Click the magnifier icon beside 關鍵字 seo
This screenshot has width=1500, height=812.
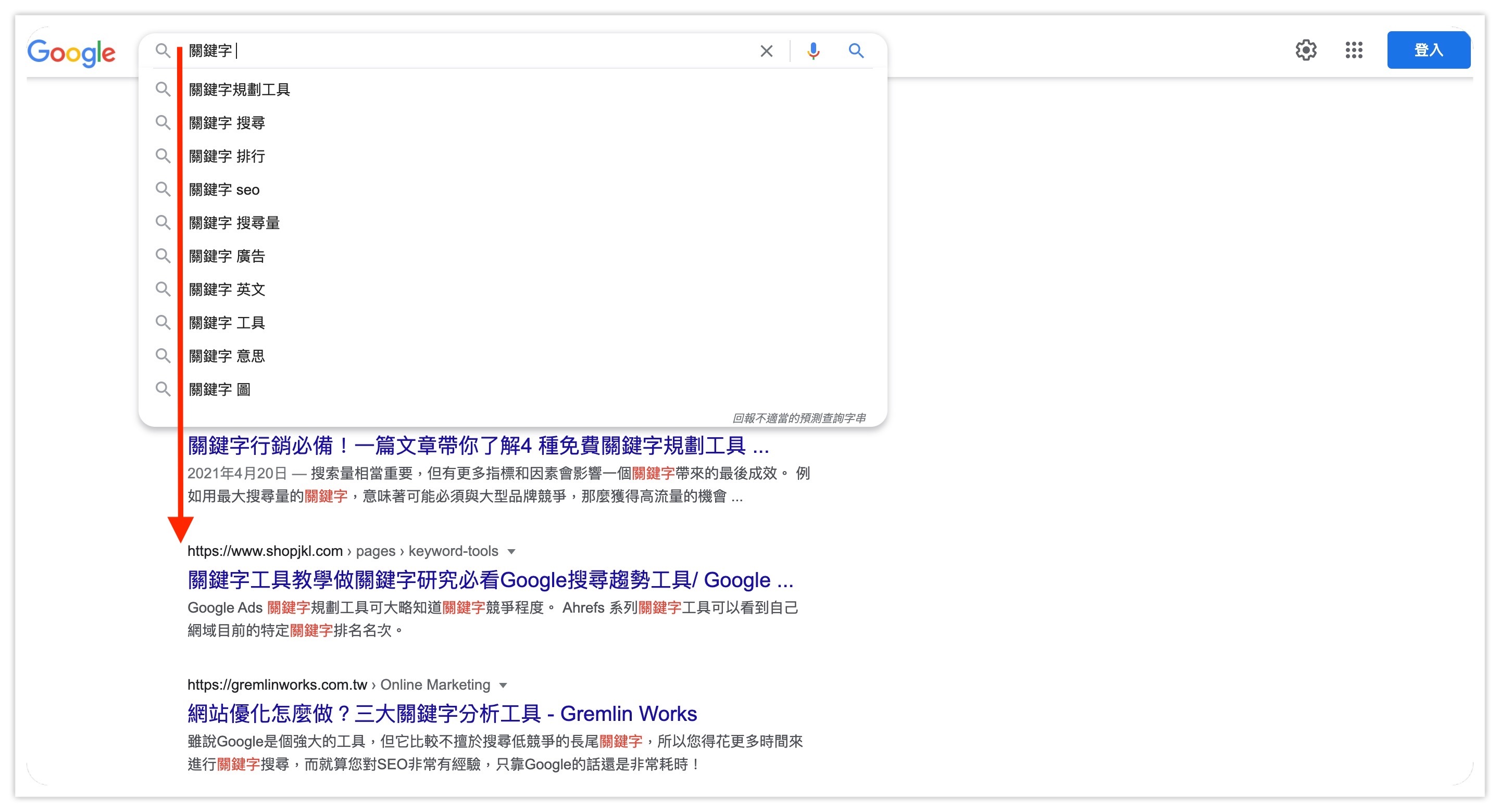point(164,189)
